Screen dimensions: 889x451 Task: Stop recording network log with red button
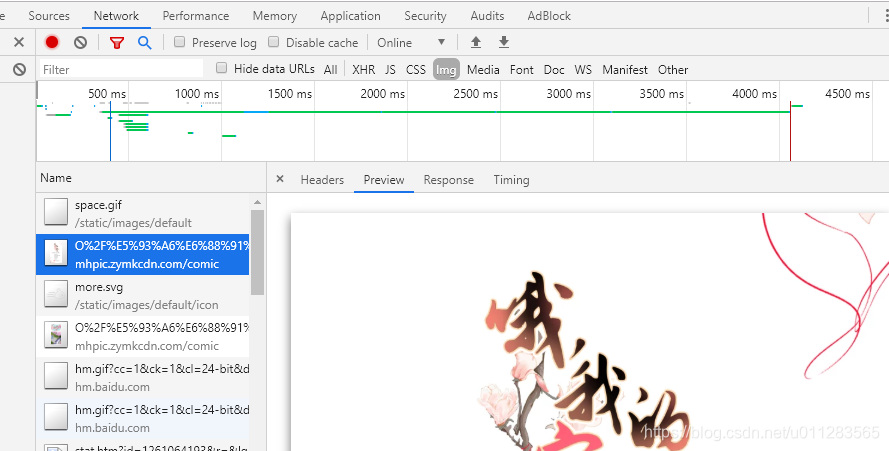(x=52, y=43)
